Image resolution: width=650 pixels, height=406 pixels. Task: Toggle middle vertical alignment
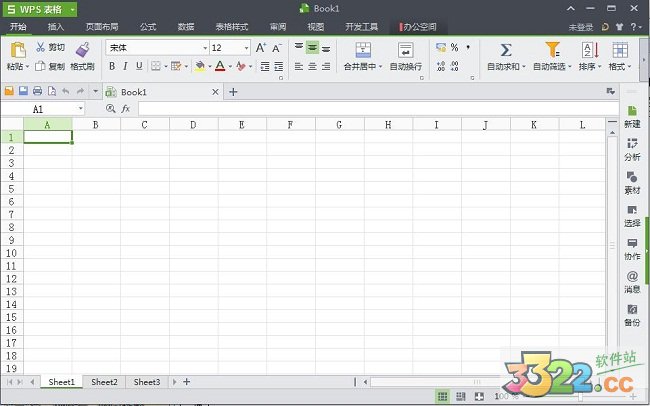click(313, 48)
